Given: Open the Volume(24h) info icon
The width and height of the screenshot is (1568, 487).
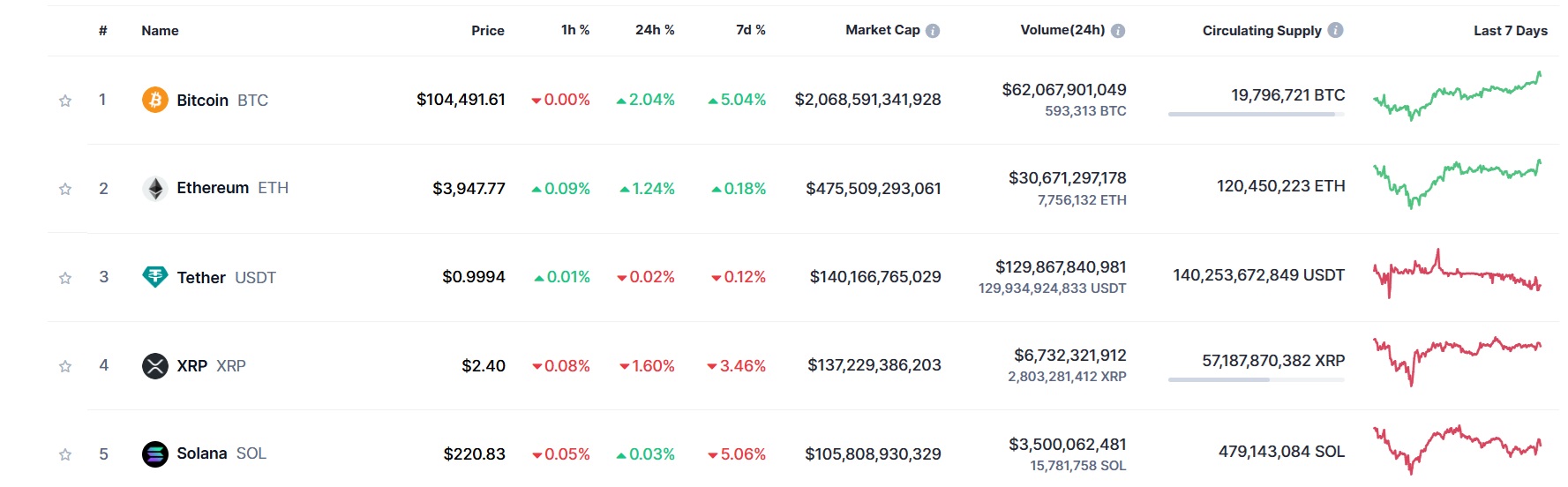Looking at the screenshot, I should pyautogui.click(x=1118, y=31).
